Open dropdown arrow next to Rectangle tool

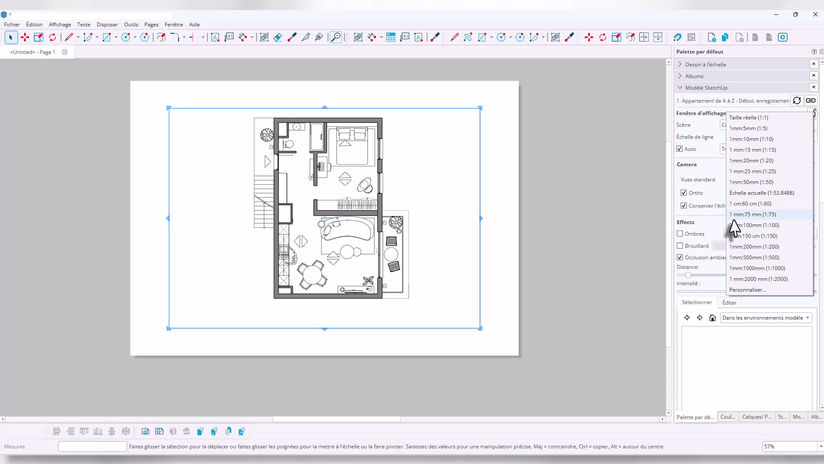coord(116,37)
